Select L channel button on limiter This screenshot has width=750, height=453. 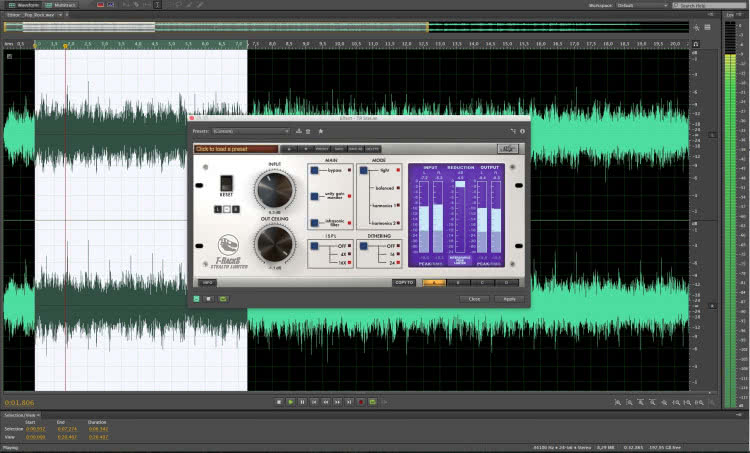[218, 209]
